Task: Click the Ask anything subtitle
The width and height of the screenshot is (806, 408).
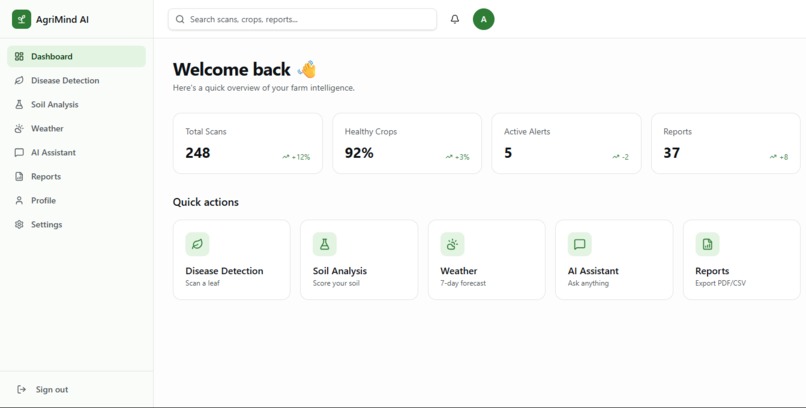Action: [588, 283]
